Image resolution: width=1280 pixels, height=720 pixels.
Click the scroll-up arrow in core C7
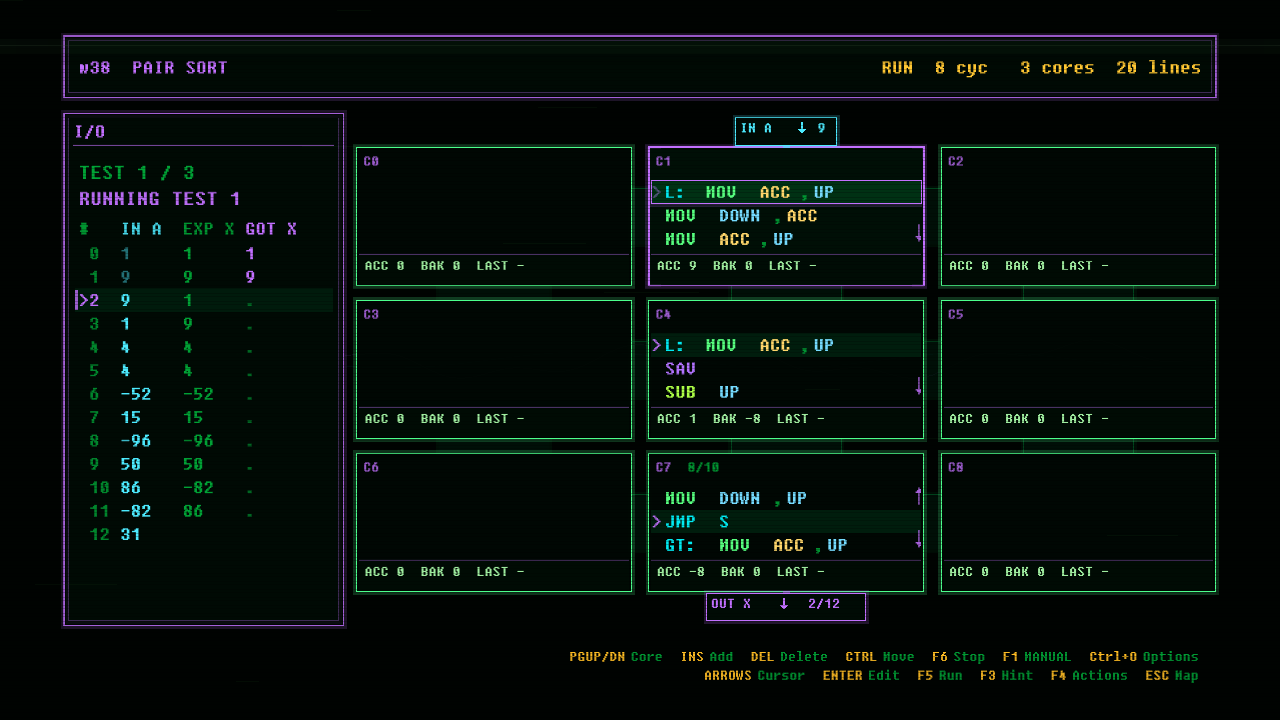918,495
